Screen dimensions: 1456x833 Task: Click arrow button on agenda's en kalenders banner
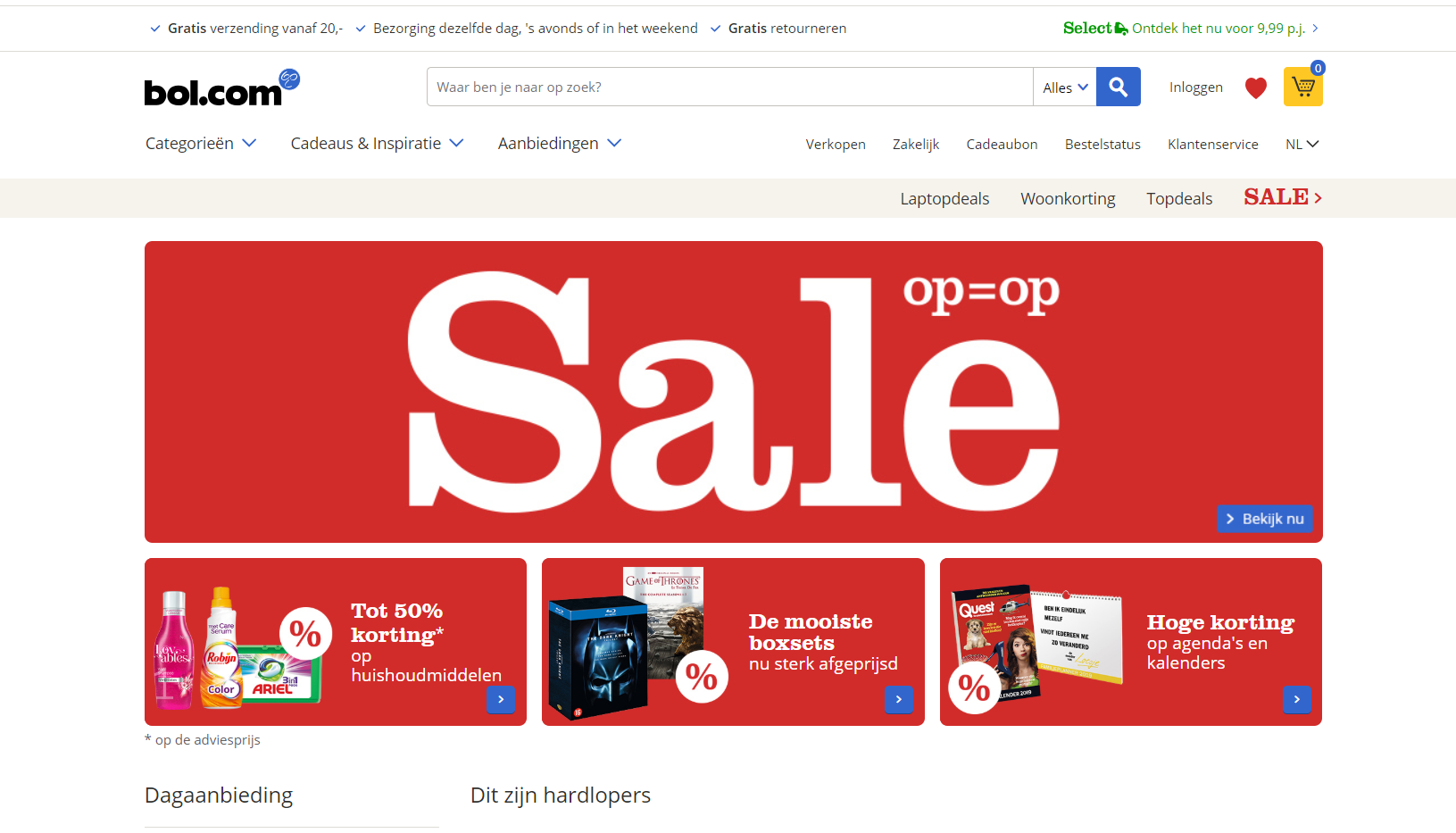(x=1297, y=699)
